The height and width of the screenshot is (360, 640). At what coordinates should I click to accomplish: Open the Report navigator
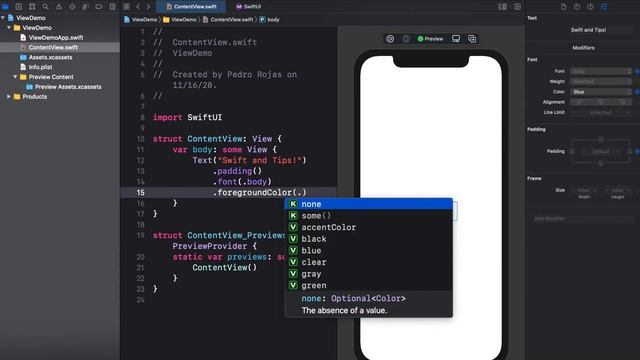[112, 7]
